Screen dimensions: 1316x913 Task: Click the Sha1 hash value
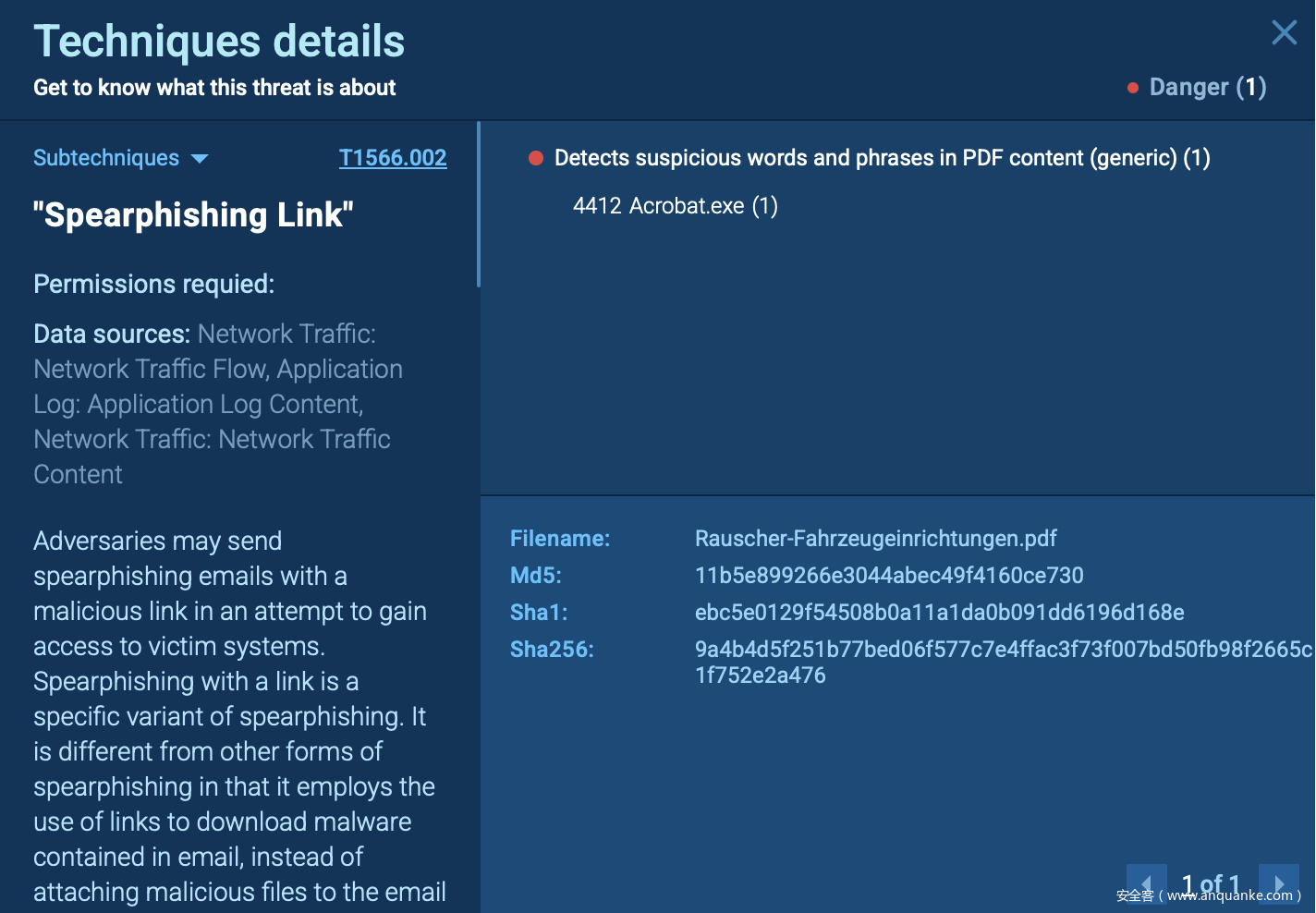(x=939, y=613)
